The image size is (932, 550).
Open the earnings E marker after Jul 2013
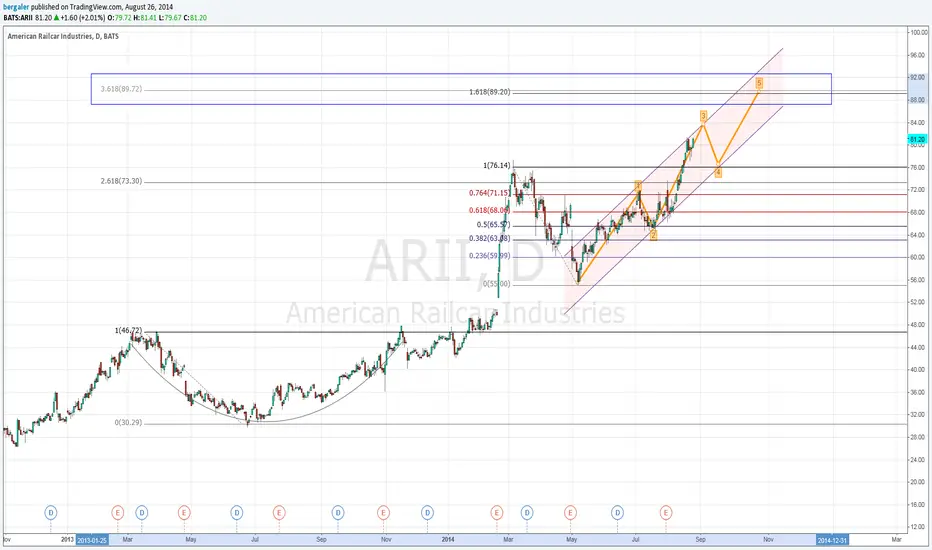click(x=279, y=512)
